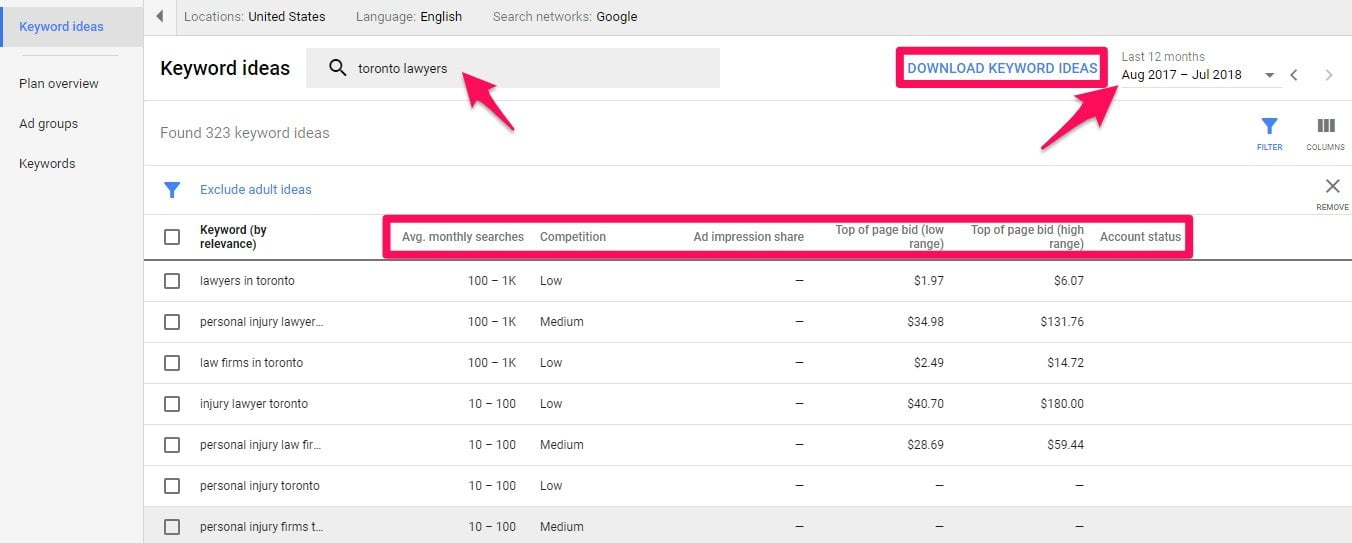The height and width of the screenshot is (543, 1352).
Task: Collapse the sidebar with the left arrow icon
Action: point(160,16)
